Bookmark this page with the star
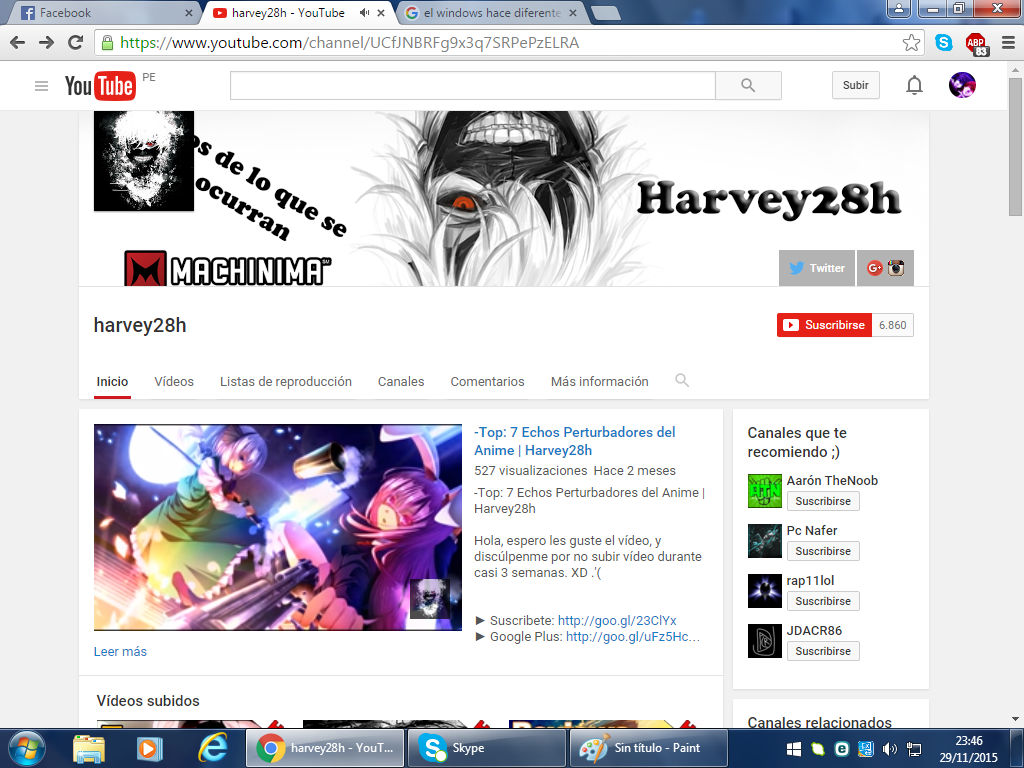This screenshot has width=1024, height=768. pyautogui.click(x=911, y=43)
